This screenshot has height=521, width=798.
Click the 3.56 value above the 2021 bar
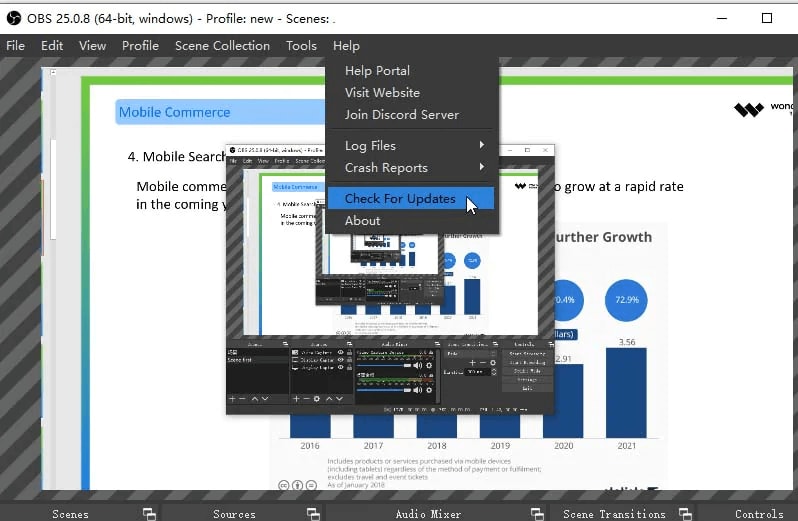tap(626, 342)
